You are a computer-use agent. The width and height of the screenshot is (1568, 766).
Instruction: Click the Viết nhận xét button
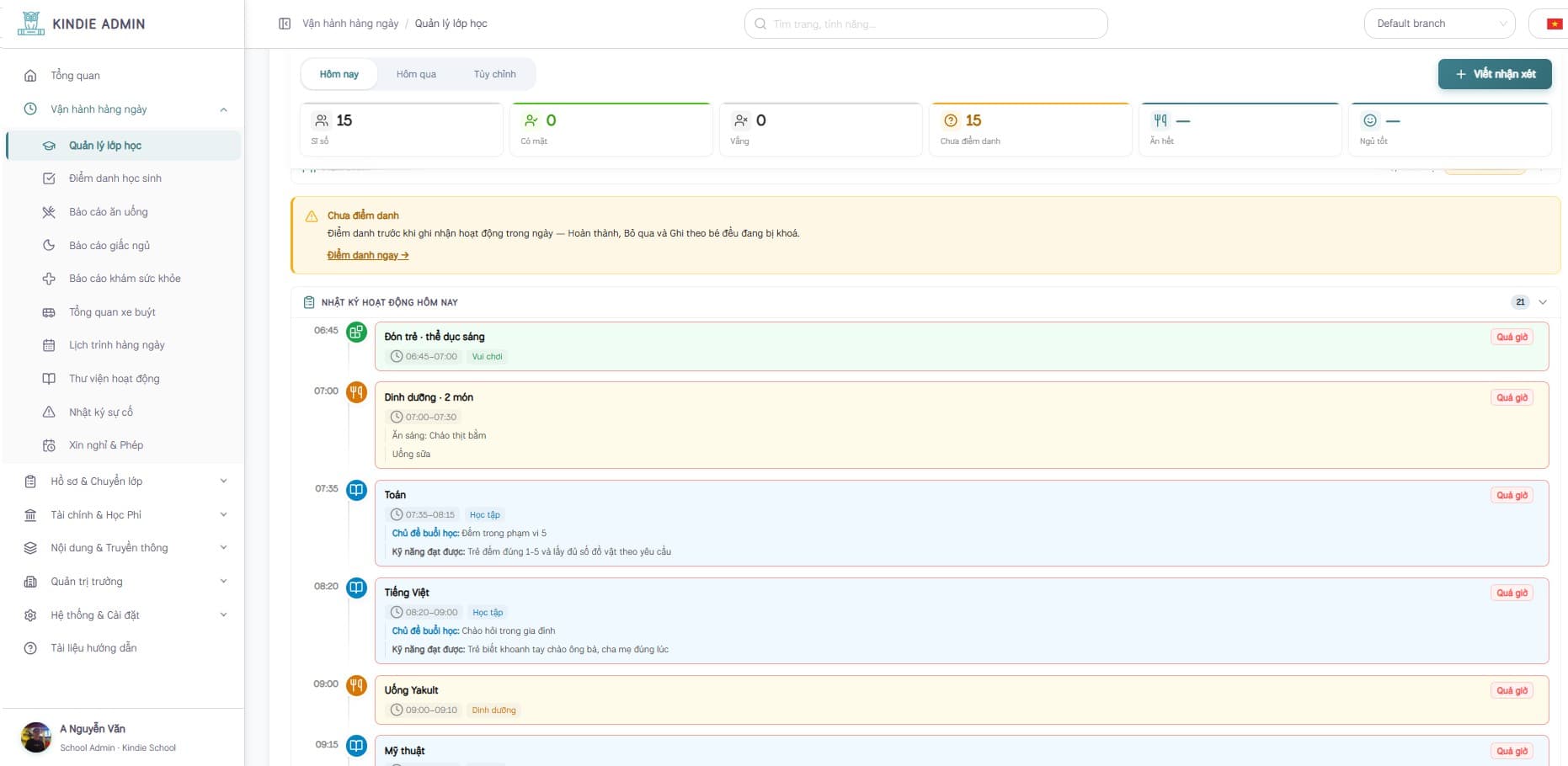pos(1495,74)
